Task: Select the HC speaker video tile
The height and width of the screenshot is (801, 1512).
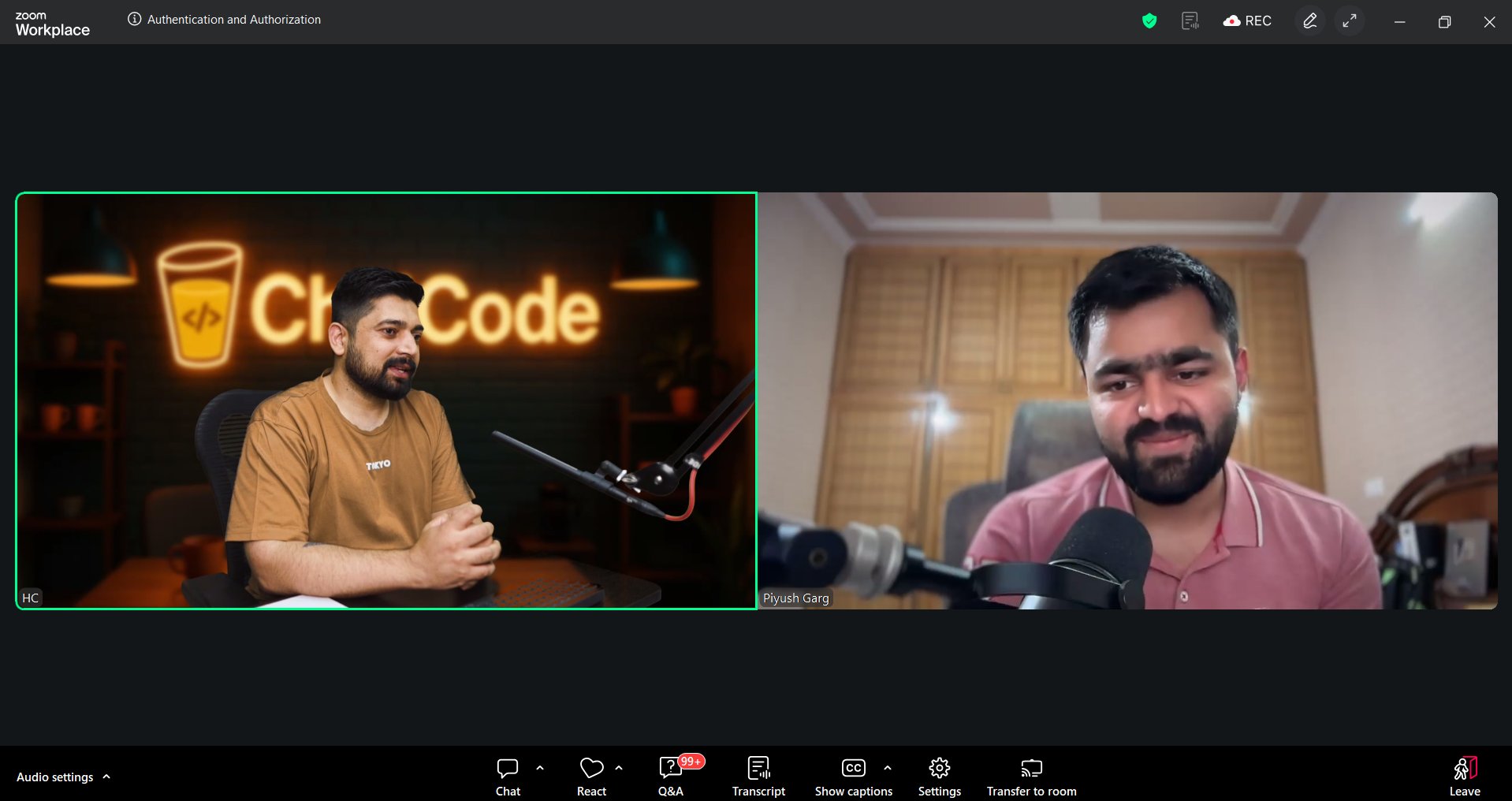Action: click(x=386, y=400)
